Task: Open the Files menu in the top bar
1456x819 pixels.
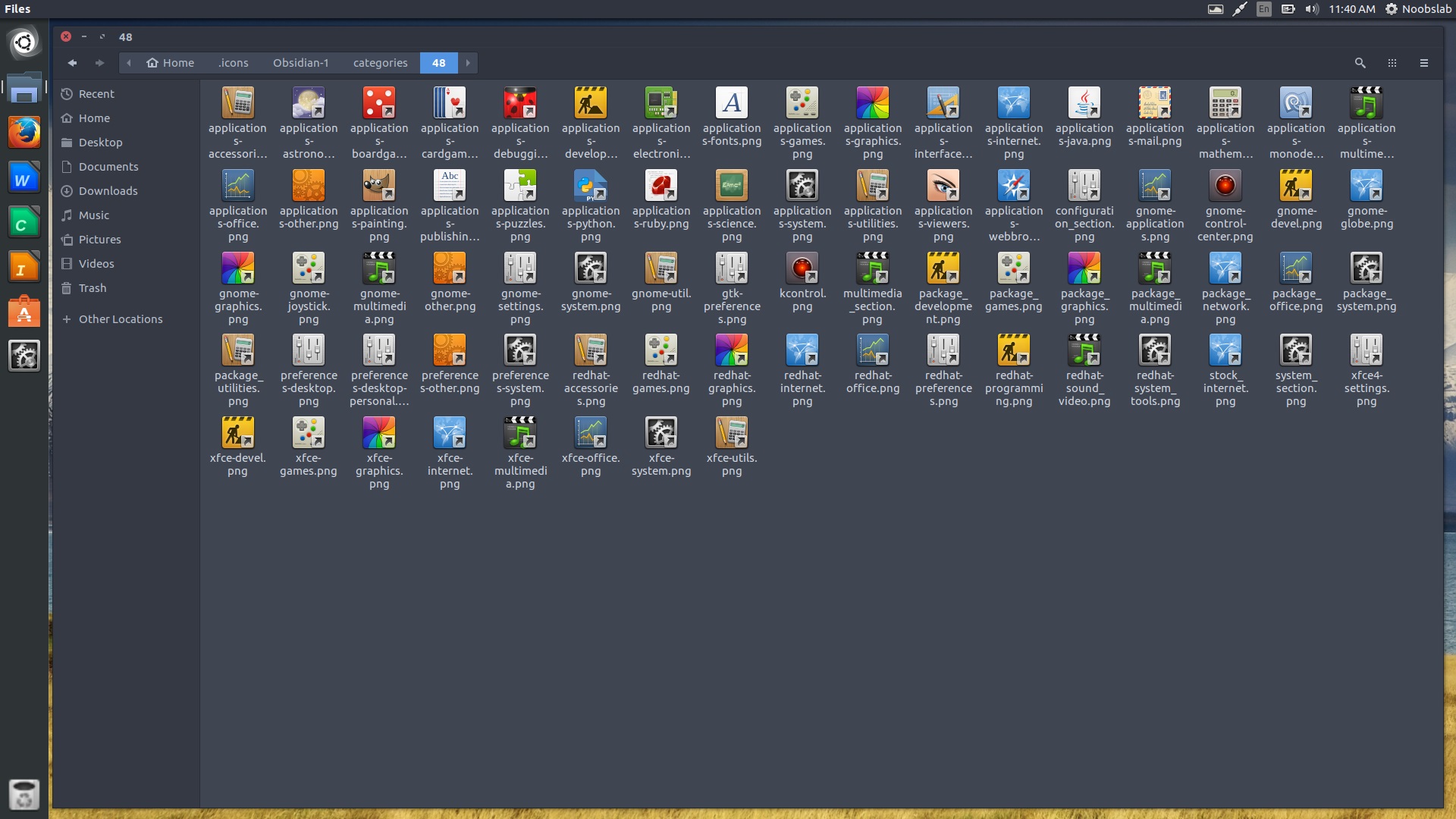Action: pos(17,9)
